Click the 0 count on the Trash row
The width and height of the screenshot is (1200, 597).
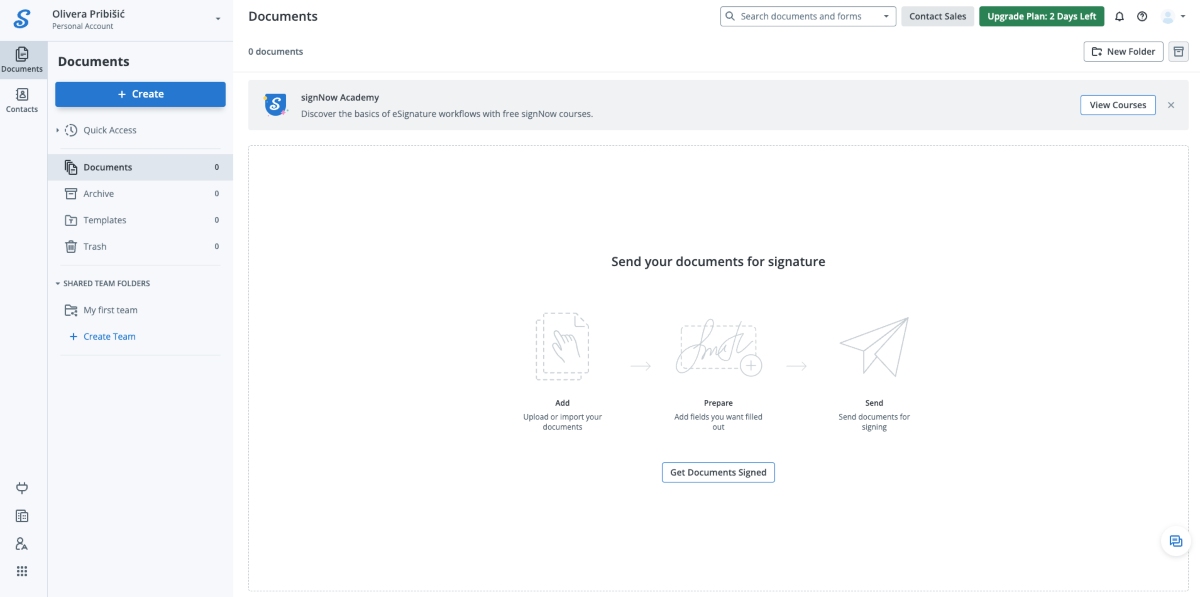pos(217,246)
